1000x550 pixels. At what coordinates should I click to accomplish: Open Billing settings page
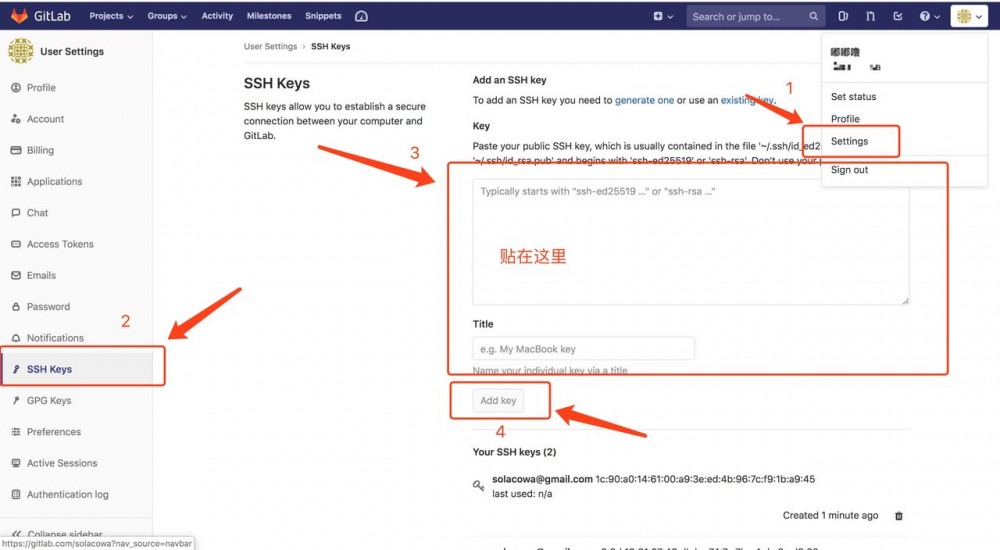pyautogui.click(x=40, y=150)
